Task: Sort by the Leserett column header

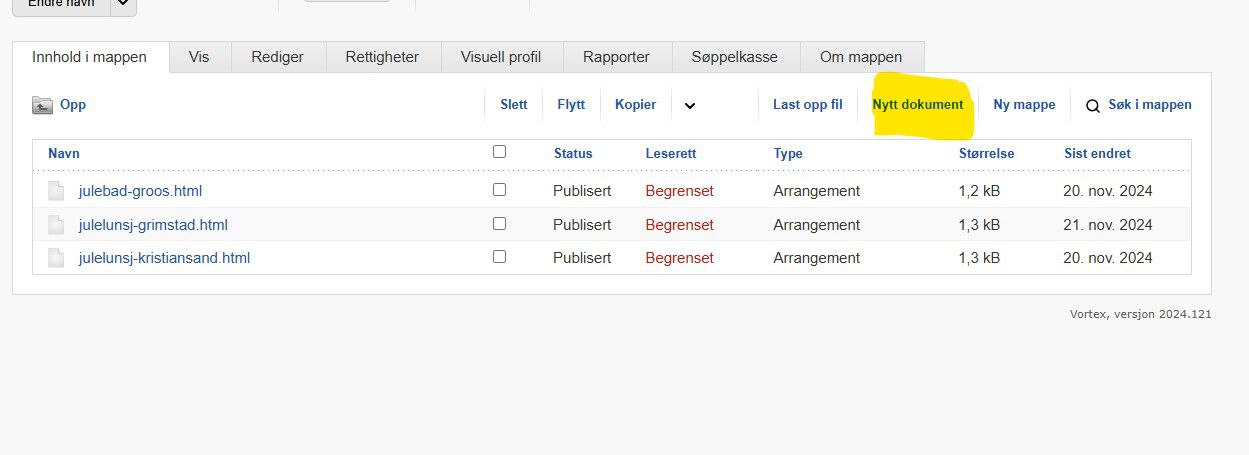Action: click(x=671, y=154)
